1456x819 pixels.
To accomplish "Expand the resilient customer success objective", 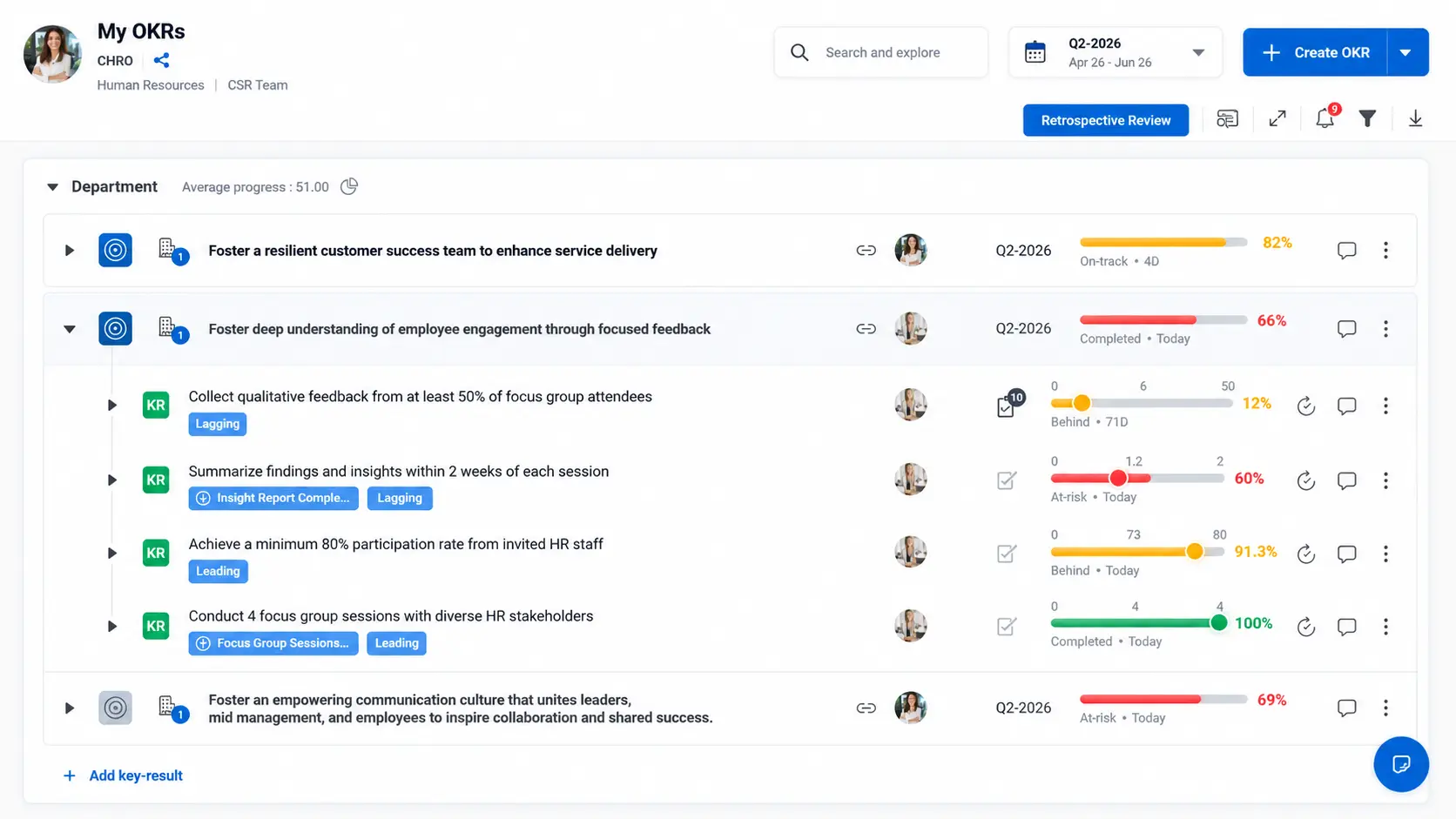I will (x=69, y=251).
